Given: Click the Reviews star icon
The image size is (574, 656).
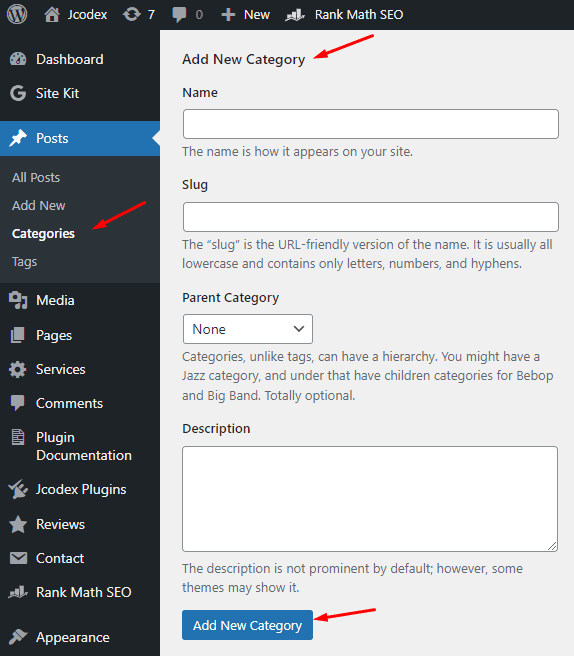Looking at the screenshot, I should coord(18,524).
